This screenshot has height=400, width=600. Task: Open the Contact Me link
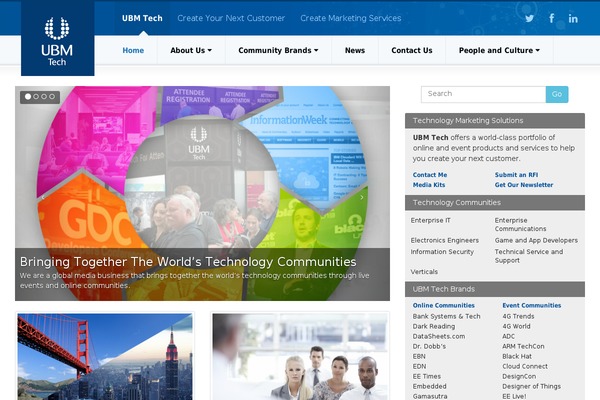(x=430, y=175)
